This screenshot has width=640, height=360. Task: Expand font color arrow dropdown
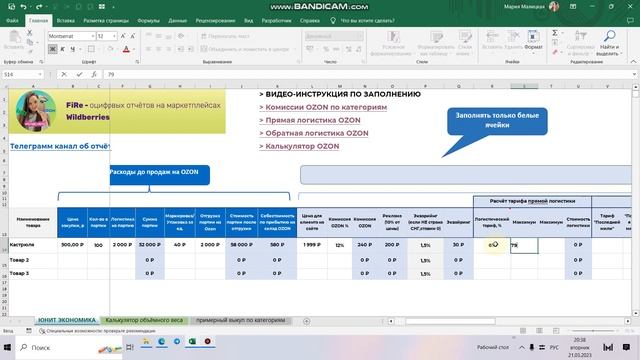(133, 49)
